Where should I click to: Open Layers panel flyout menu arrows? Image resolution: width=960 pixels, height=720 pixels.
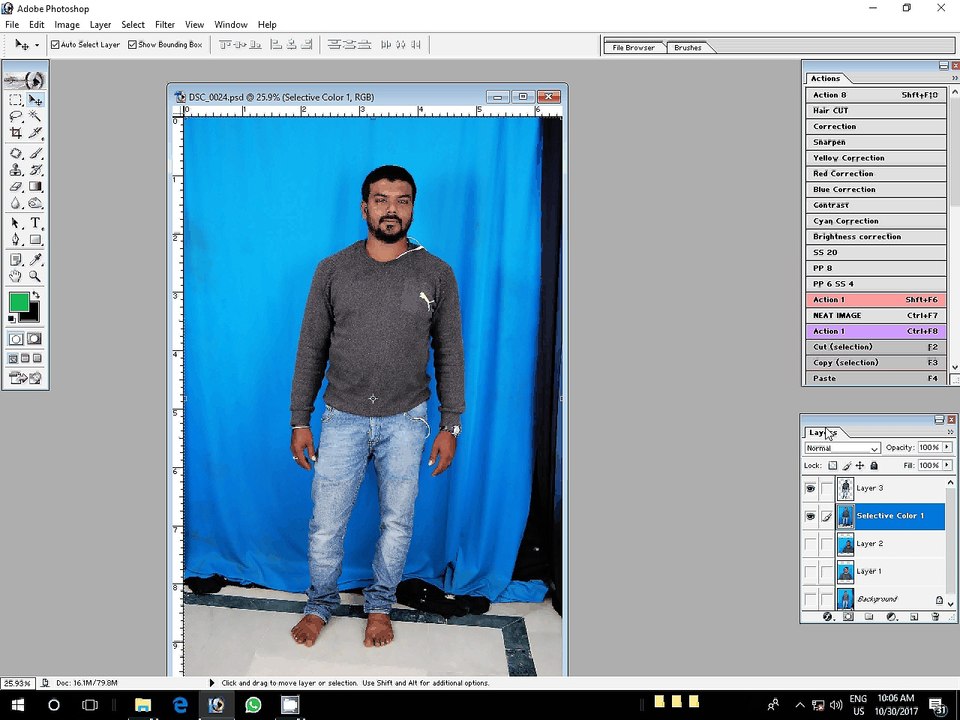point(951,432)
